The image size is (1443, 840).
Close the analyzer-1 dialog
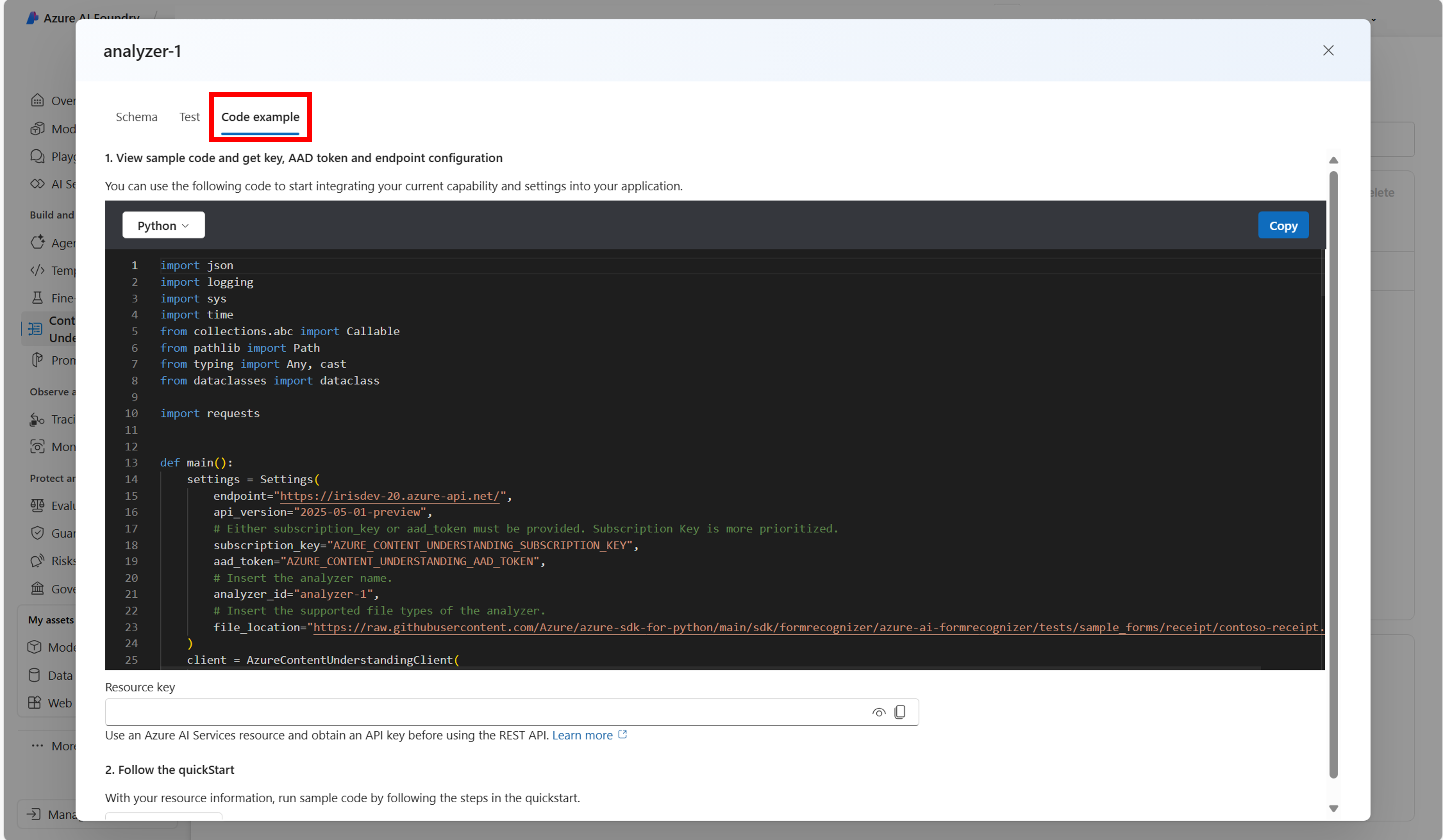tap(1328, 50)
